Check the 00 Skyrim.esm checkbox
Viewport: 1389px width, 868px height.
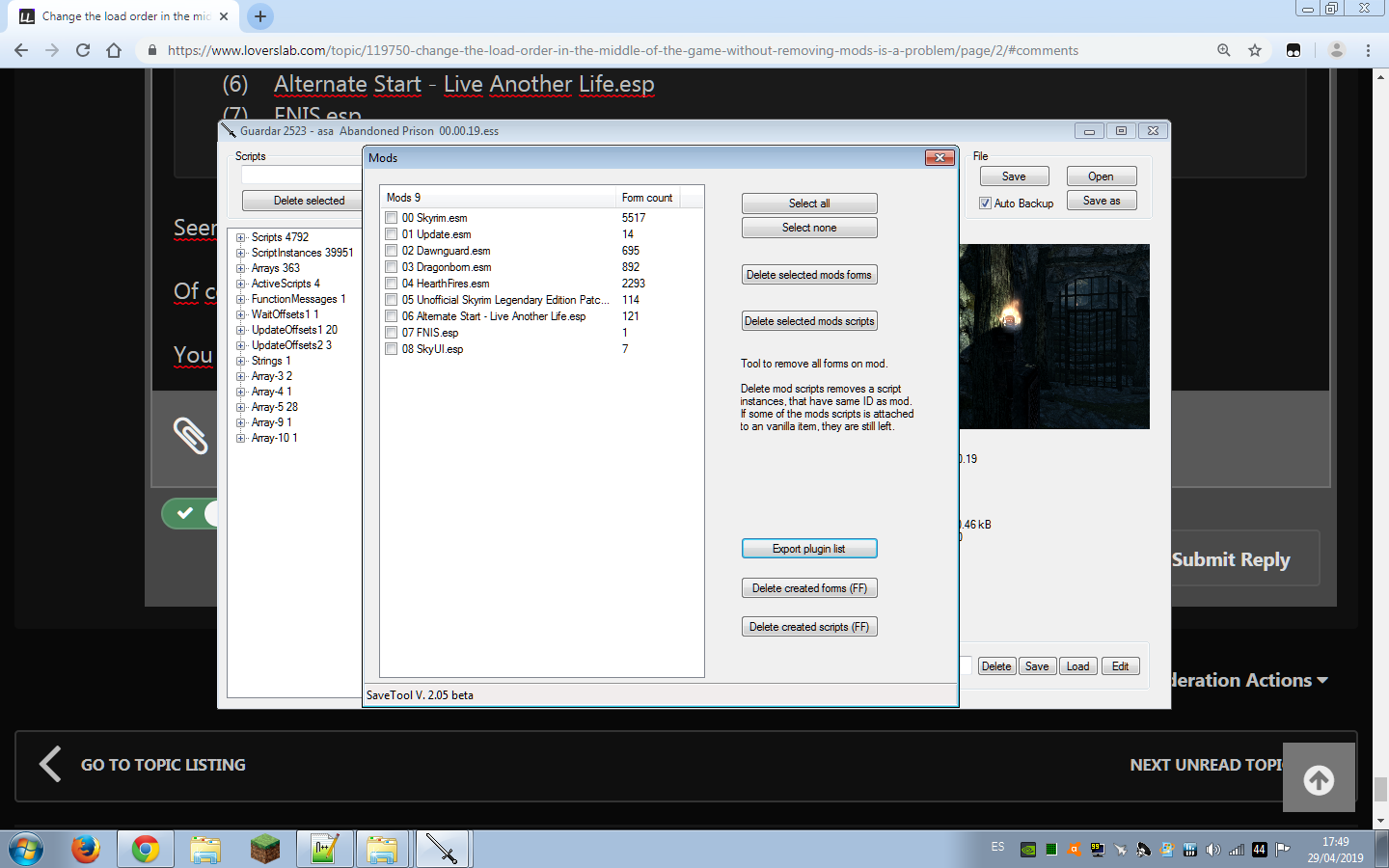pyautogui.click(x=392, y=218)
